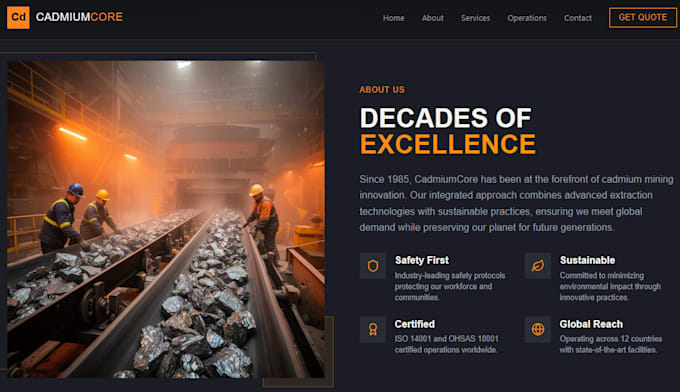Click the CADMIUMCORE brand name

pyautogui.click(x=79, y=17)
